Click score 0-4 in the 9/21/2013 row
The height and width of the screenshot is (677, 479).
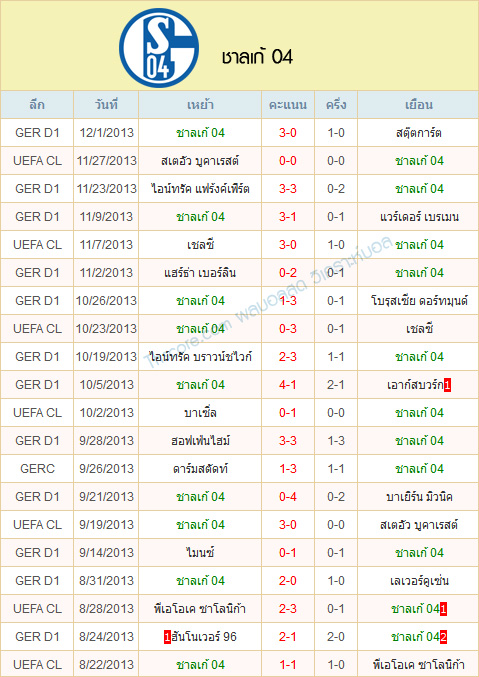coord(288,497)
